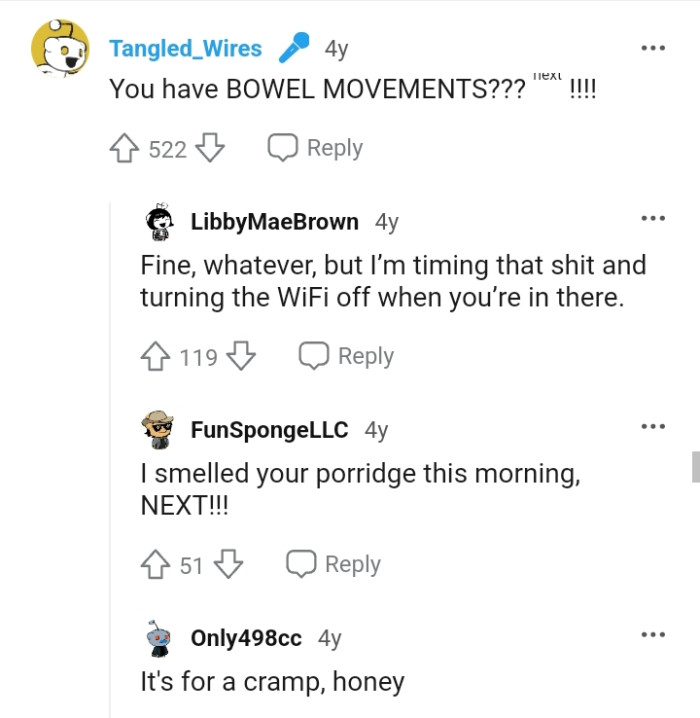This screenshot has width=700, height=718.
Task: Upvote FunSpongeLLC's porridge comment
Action: point(155,565)
